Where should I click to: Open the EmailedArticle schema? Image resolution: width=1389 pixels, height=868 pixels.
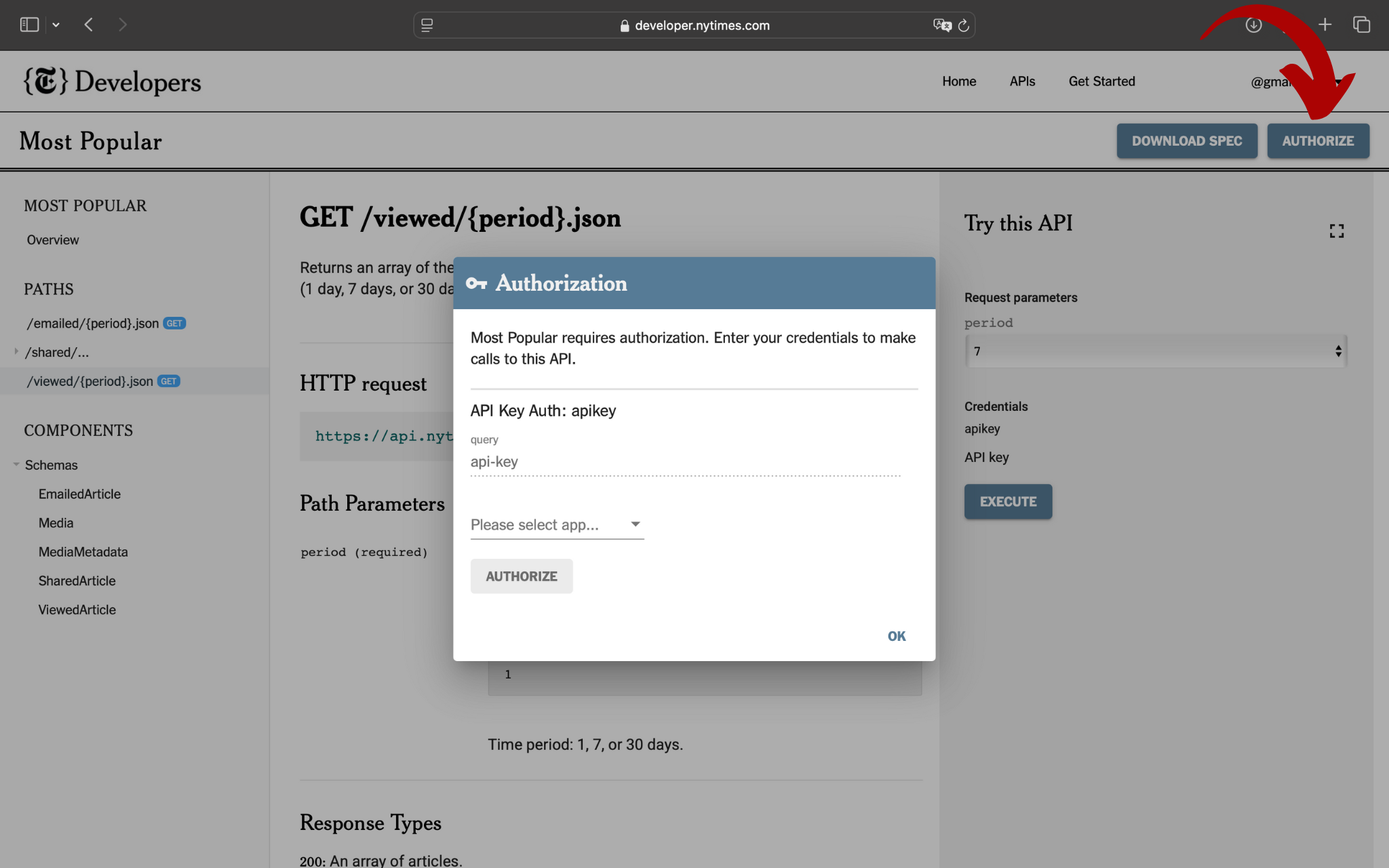click(79, 494)
